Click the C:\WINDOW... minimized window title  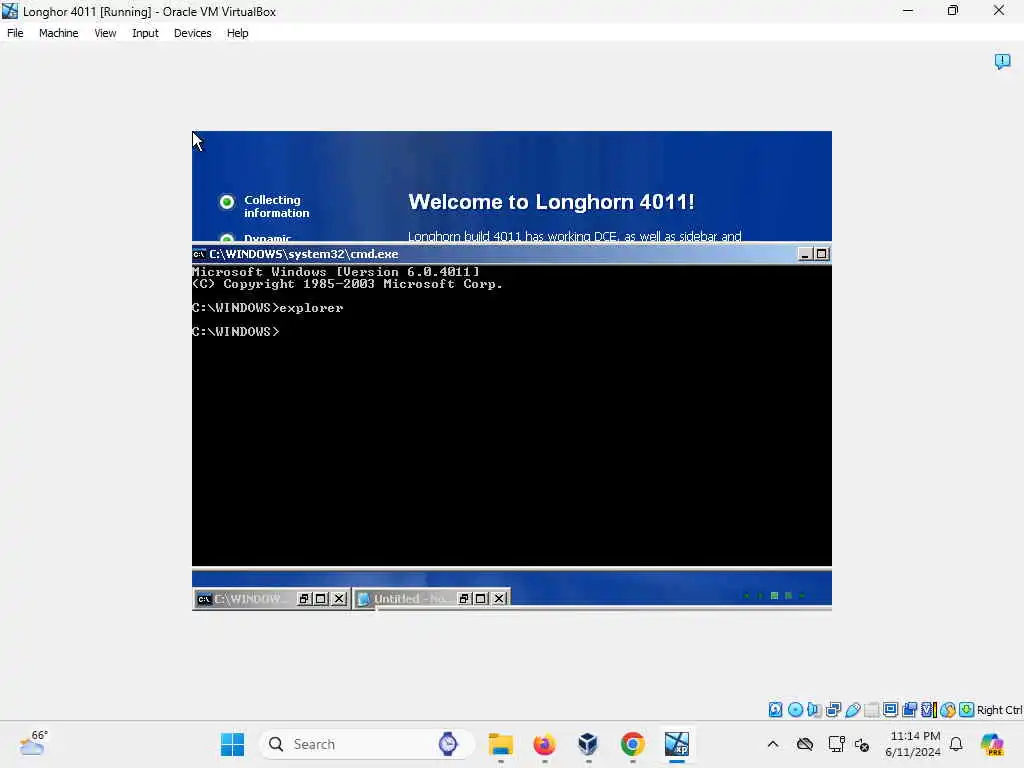[x=248, y=599]
